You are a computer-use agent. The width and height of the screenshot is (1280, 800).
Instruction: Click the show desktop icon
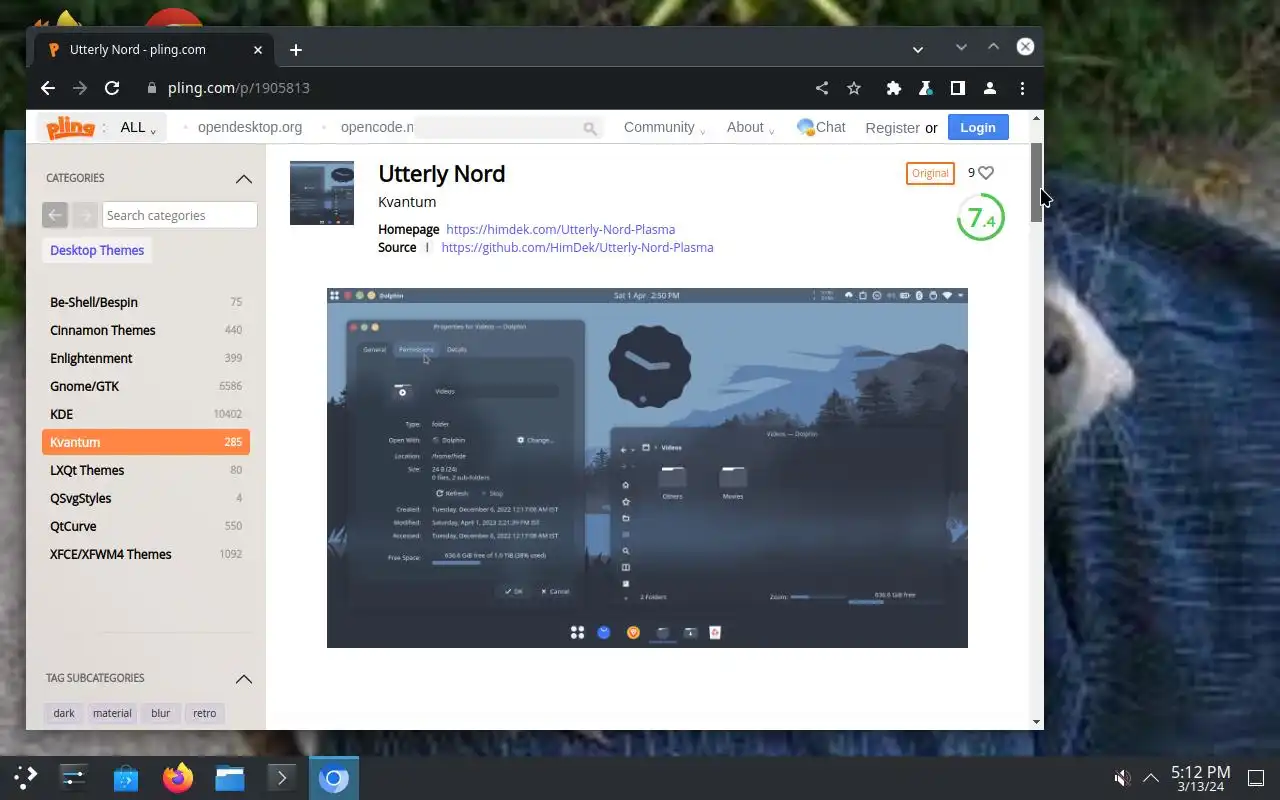point(1255,777)
